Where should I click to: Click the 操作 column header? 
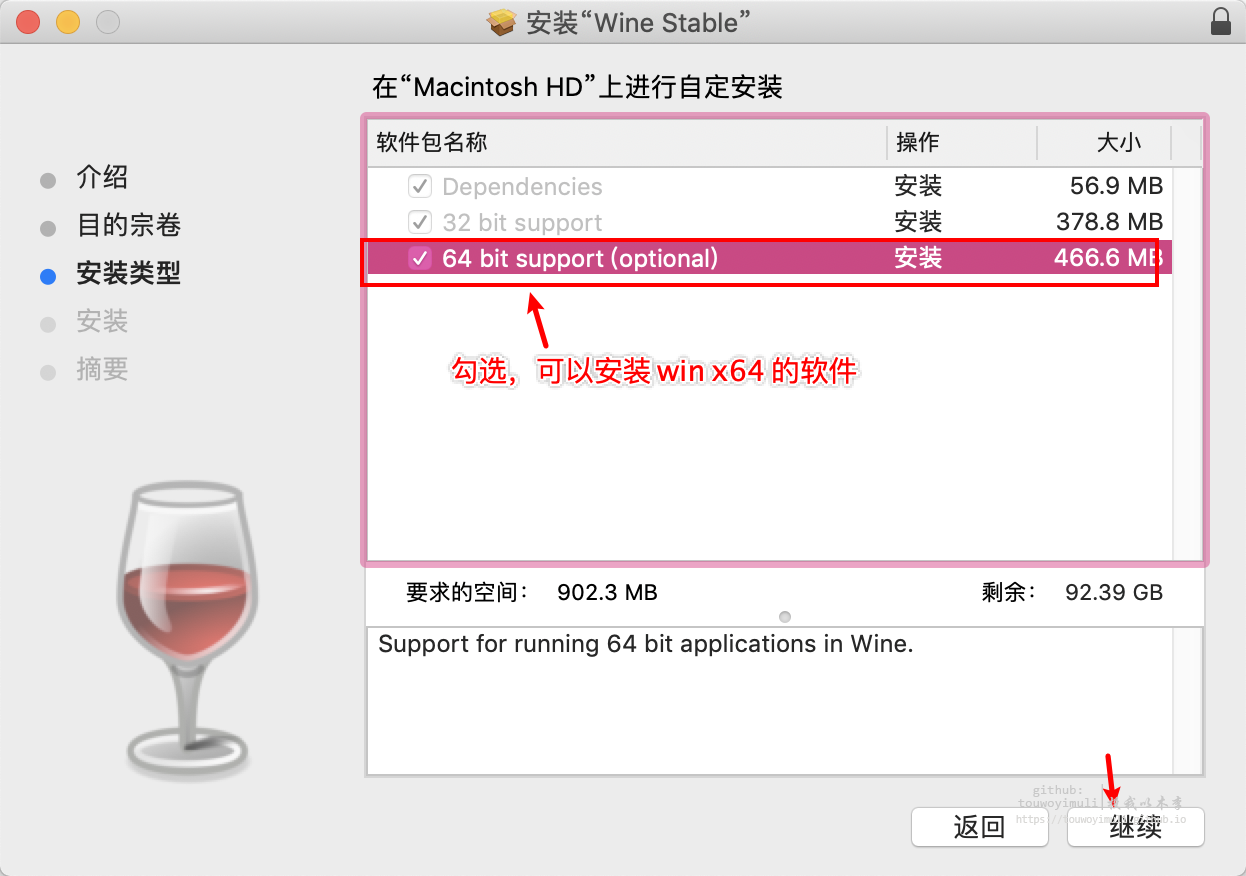pos(962,142)
